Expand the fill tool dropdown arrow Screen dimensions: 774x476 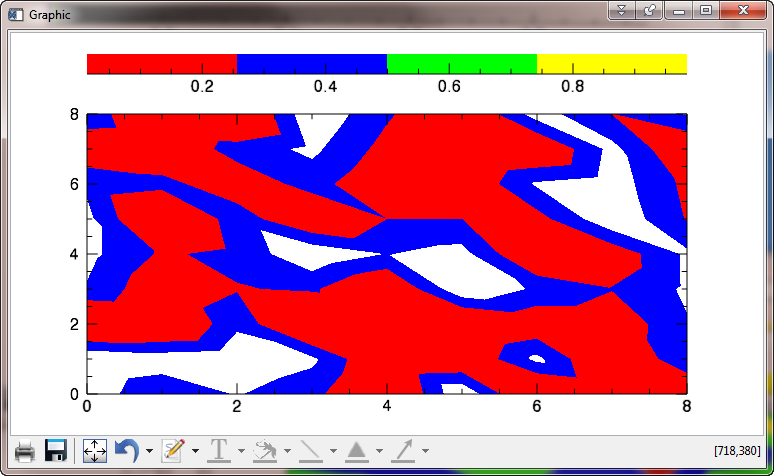(x=287, y=452)
